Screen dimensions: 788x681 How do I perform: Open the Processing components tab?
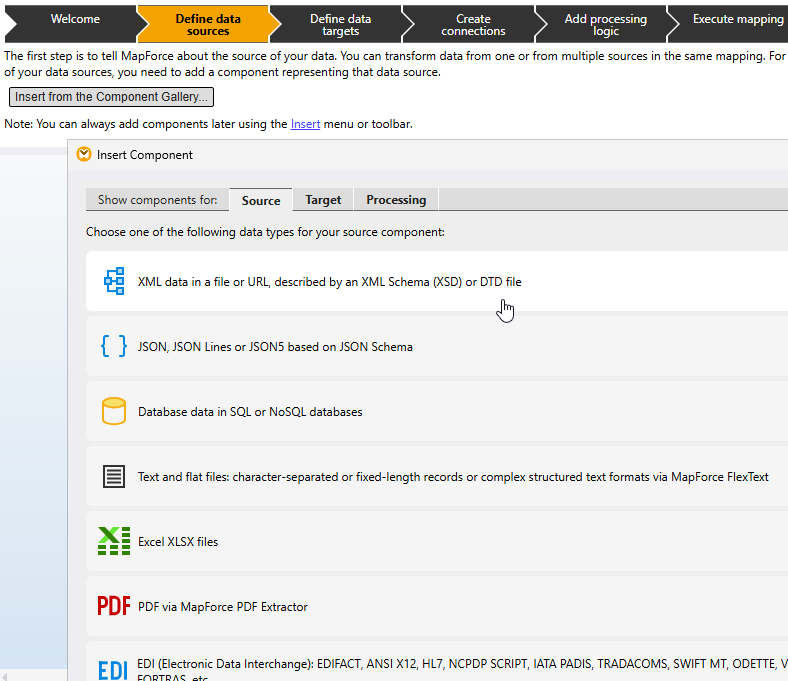(396, 200)
